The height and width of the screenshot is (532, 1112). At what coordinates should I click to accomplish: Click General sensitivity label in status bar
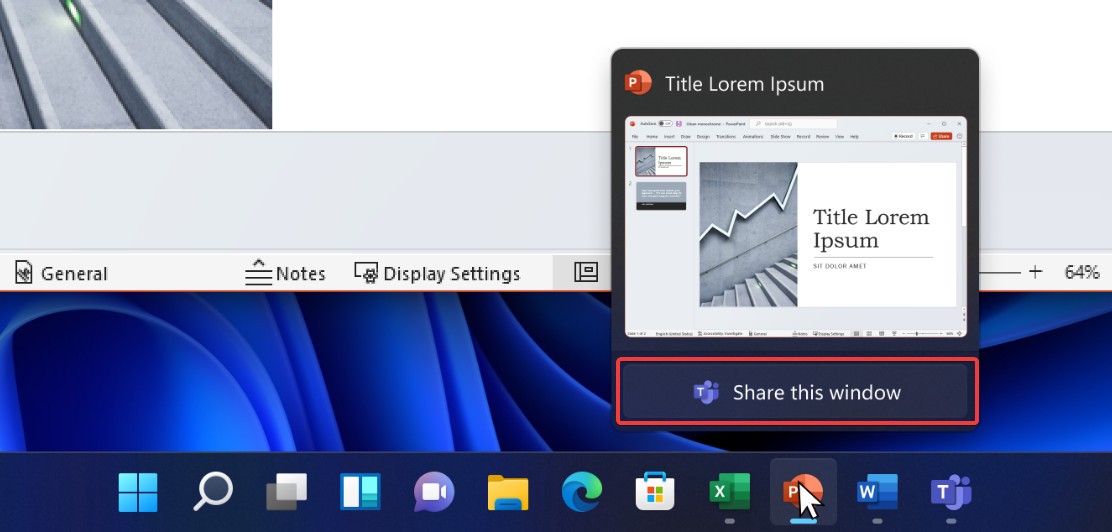pyautogui.click(x=61, y=273)
